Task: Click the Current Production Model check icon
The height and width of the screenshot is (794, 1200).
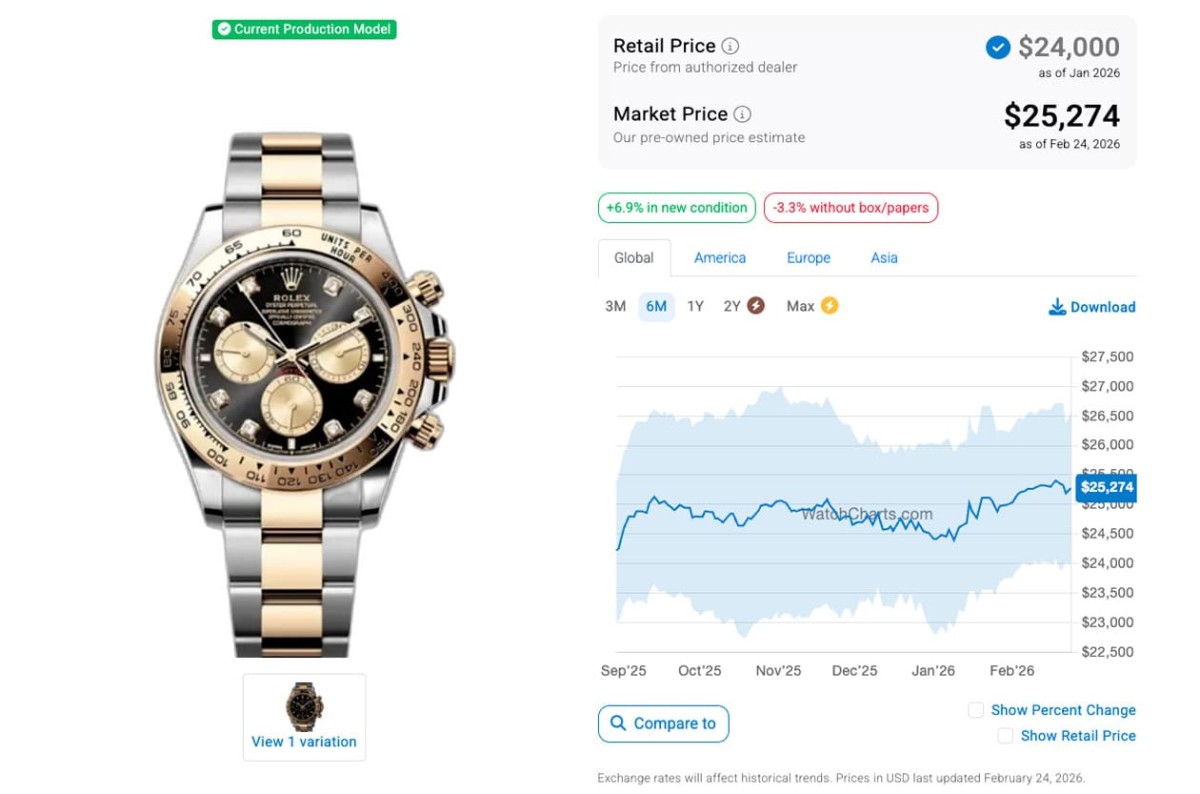Action: (x=224, y=30)
